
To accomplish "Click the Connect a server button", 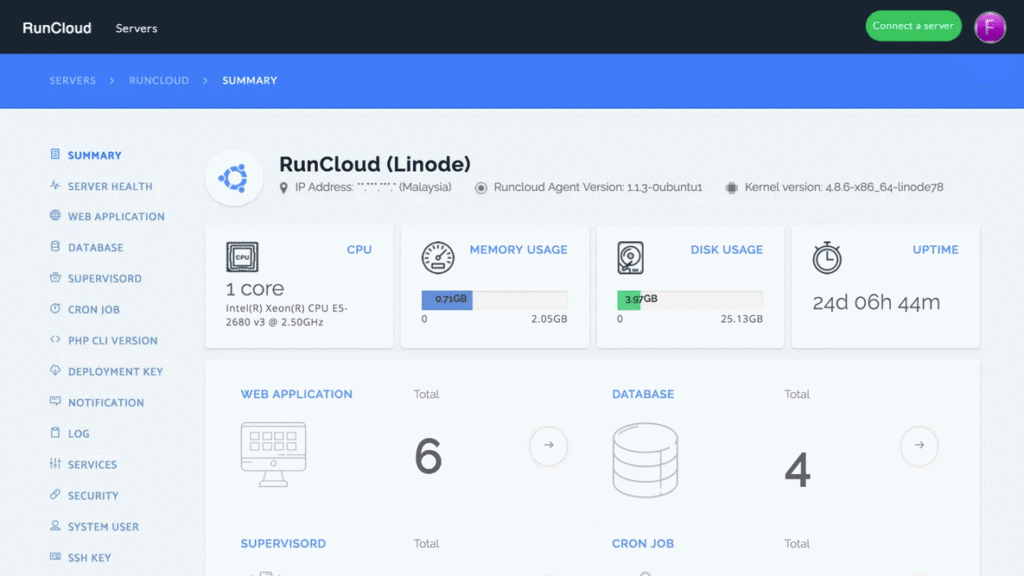I will tap(913, 26).
